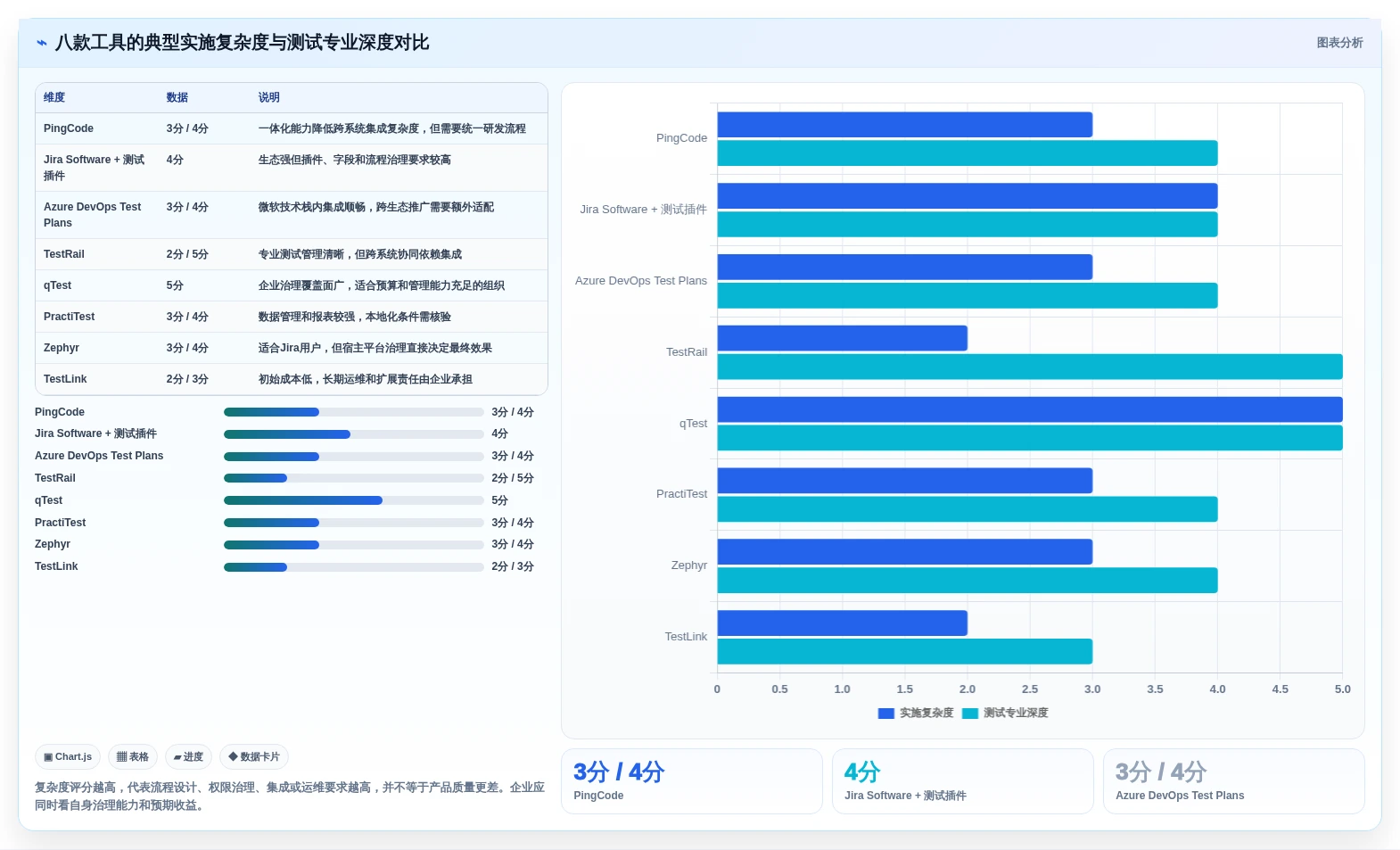Screen dimensions: 1400x850
Task: Click Zephyr's blue chart bar
Action: (905, 552)
